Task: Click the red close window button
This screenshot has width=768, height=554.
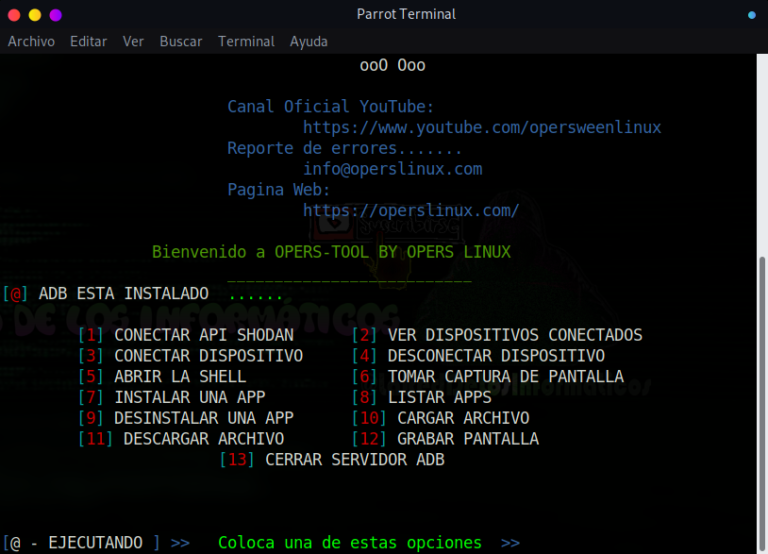Action: pos(14,15)
